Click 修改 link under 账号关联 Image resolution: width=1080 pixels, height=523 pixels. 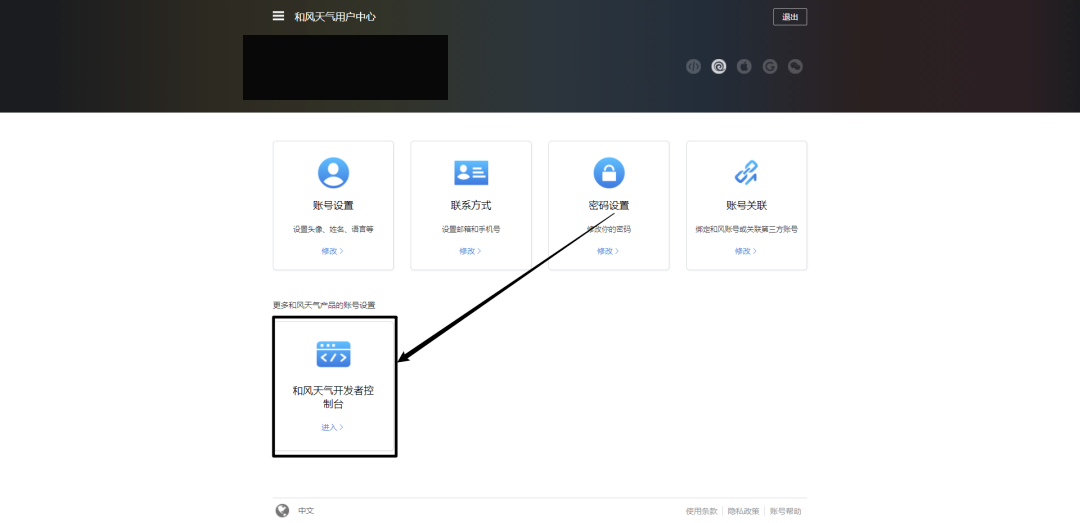(746, 251)
